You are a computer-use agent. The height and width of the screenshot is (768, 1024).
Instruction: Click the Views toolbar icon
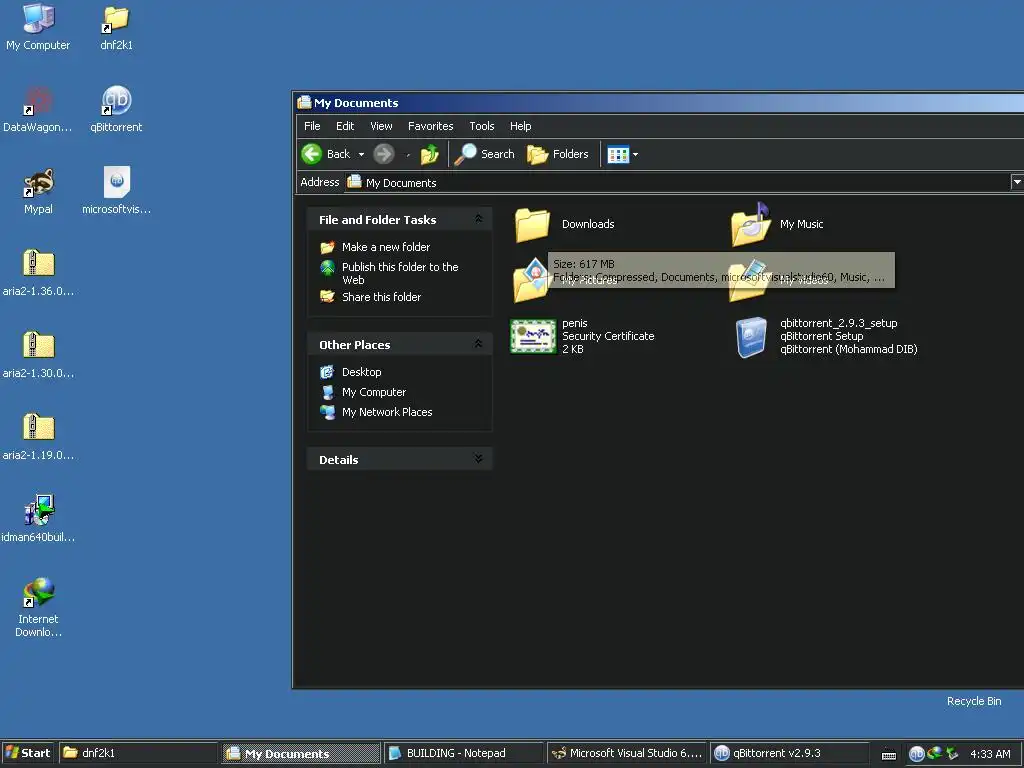(x=618, y=155)
